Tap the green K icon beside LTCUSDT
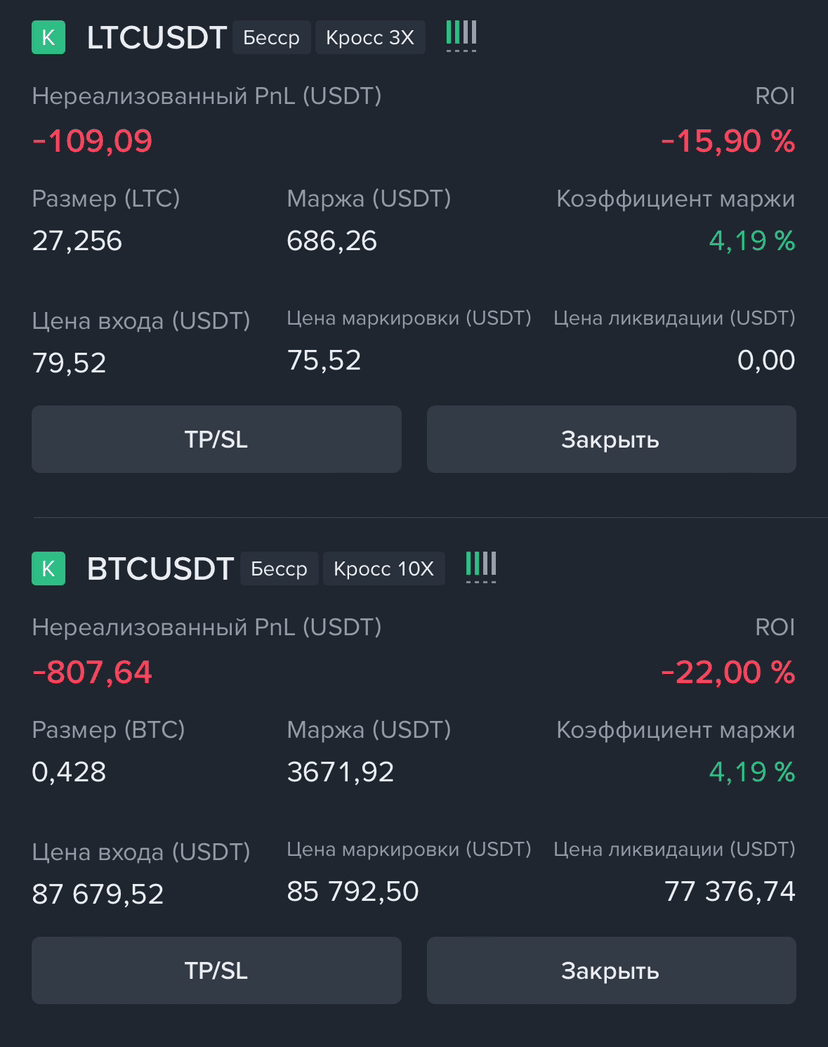 (x=48, y=37)
